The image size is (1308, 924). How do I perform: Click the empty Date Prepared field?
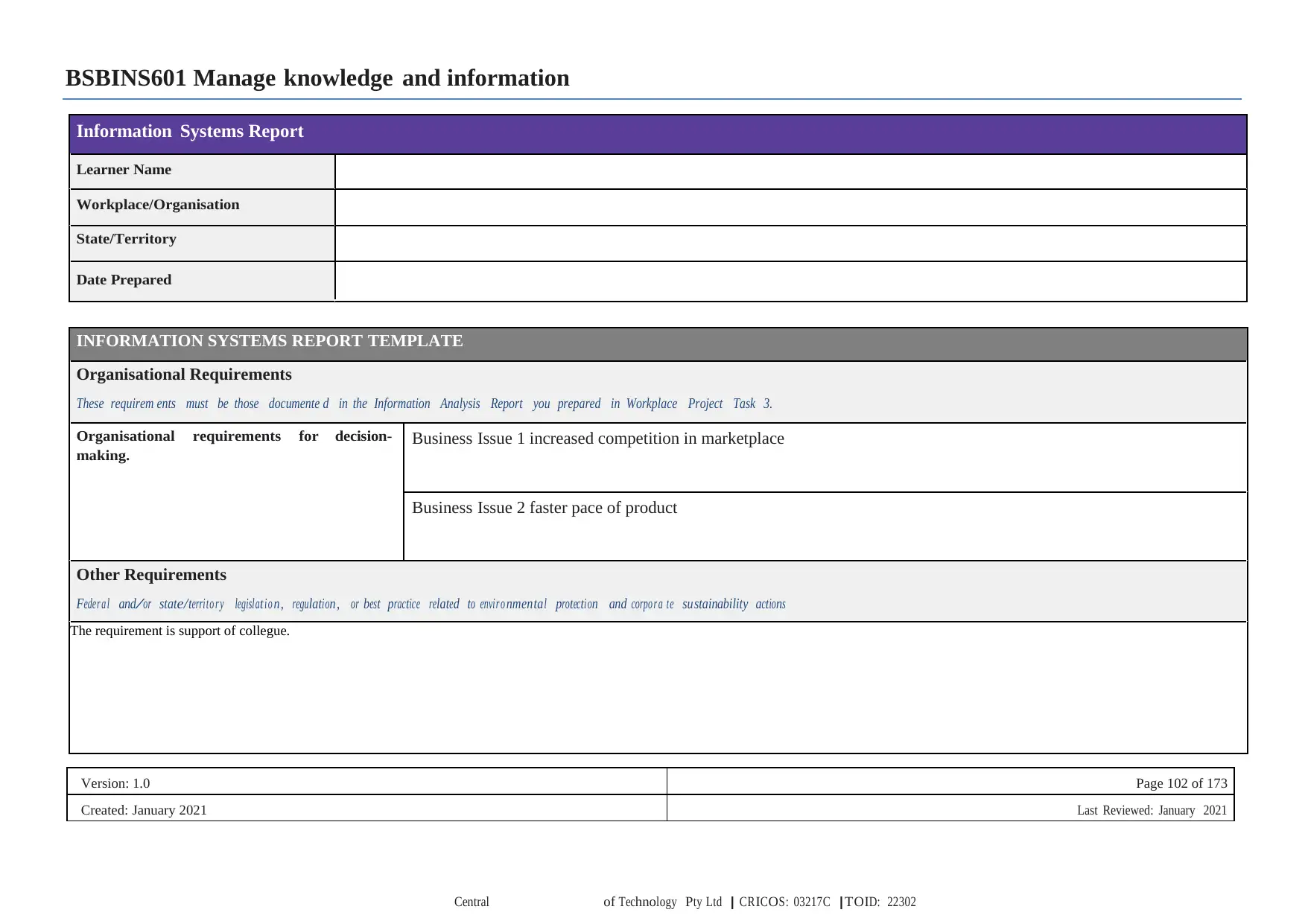[x=790, y=281]
